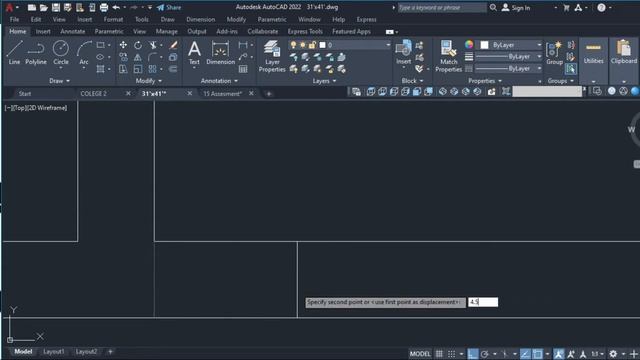Viewport: 640px width, 360px height.
Task: Toggle annotation visibility in status bar
Action: [x=559, y=354]
